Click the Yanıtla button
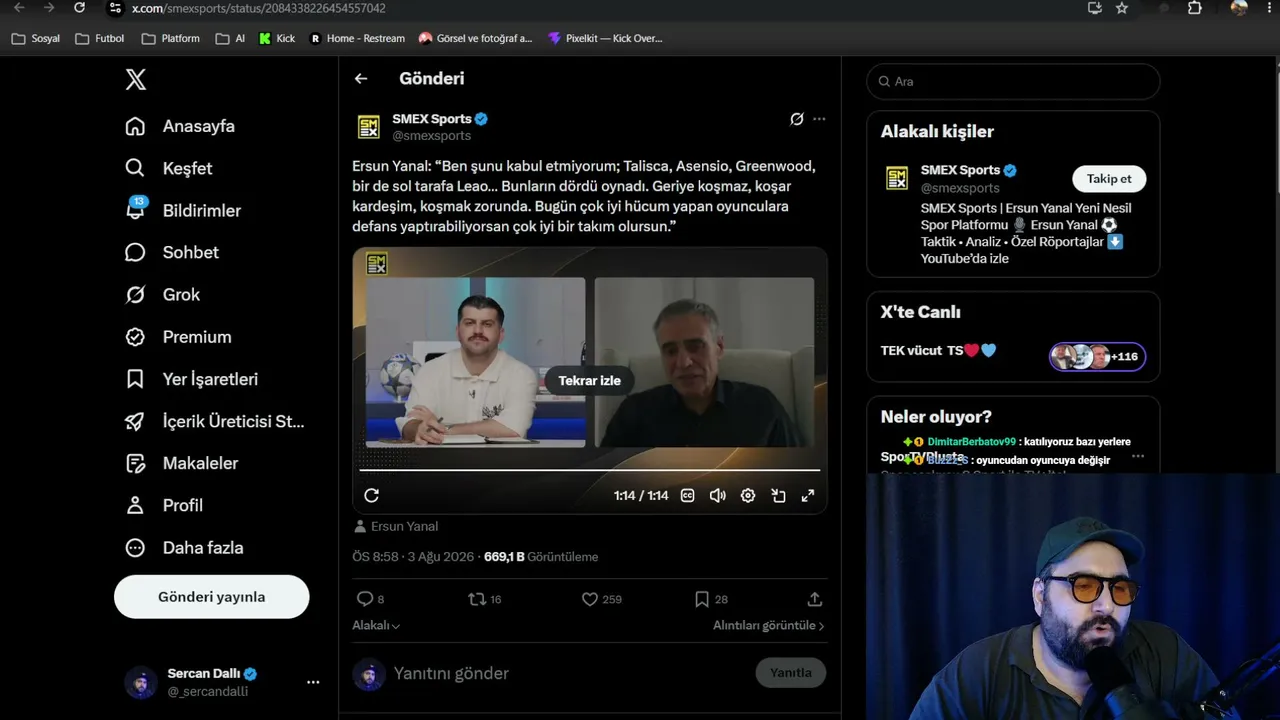This screenshot has height=720, width=1280. click(791, 673)
